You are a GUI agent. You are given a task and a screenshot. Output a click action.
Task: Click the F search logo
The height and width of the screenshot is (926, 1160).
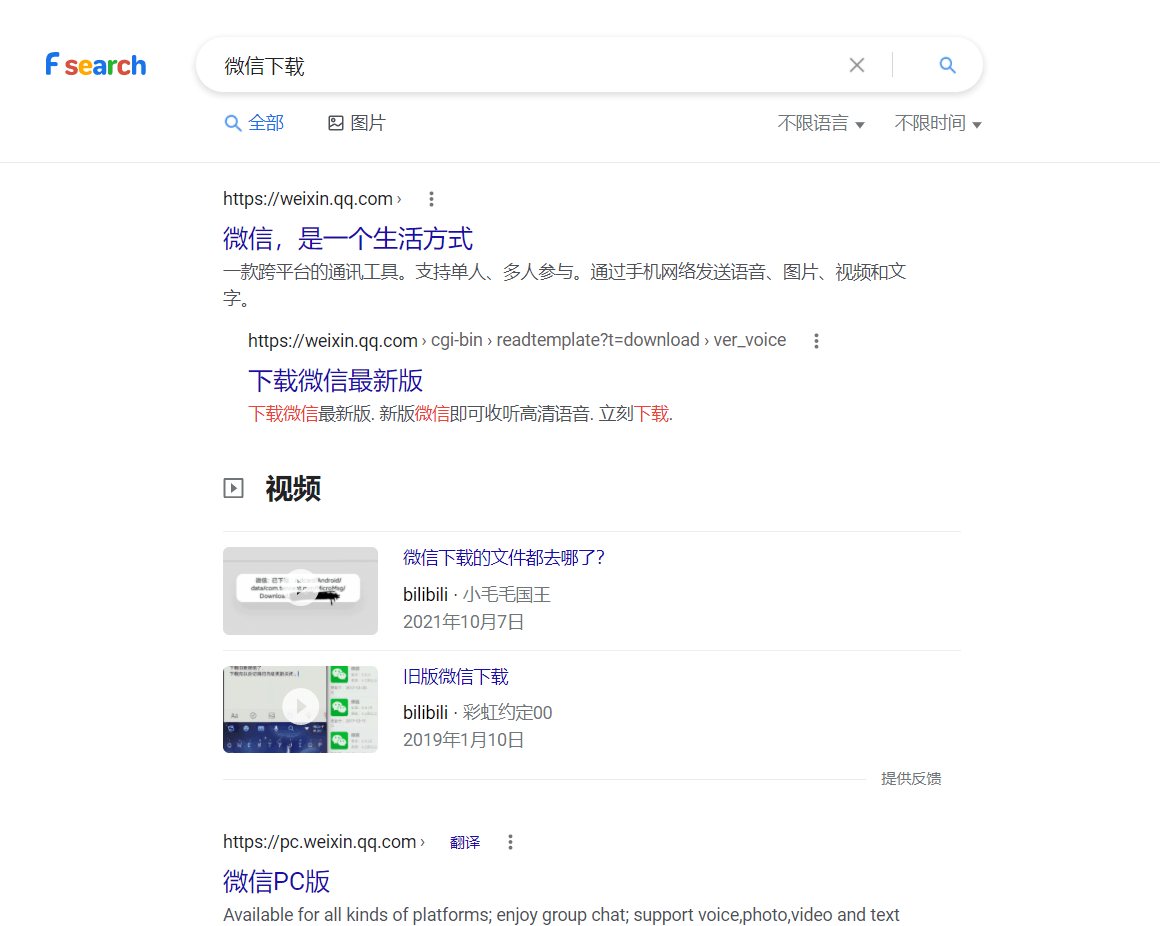[x=96, y=65]
